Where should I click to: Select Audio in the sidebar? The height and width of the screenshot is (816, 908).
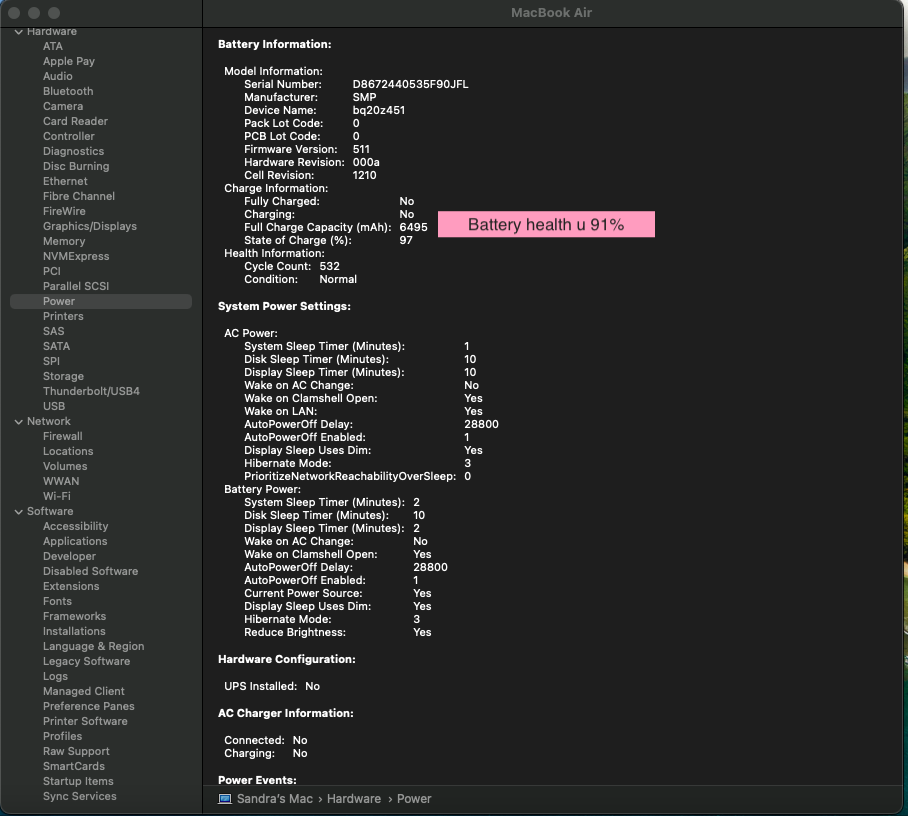pyautogui.click(x=58, y=76)
